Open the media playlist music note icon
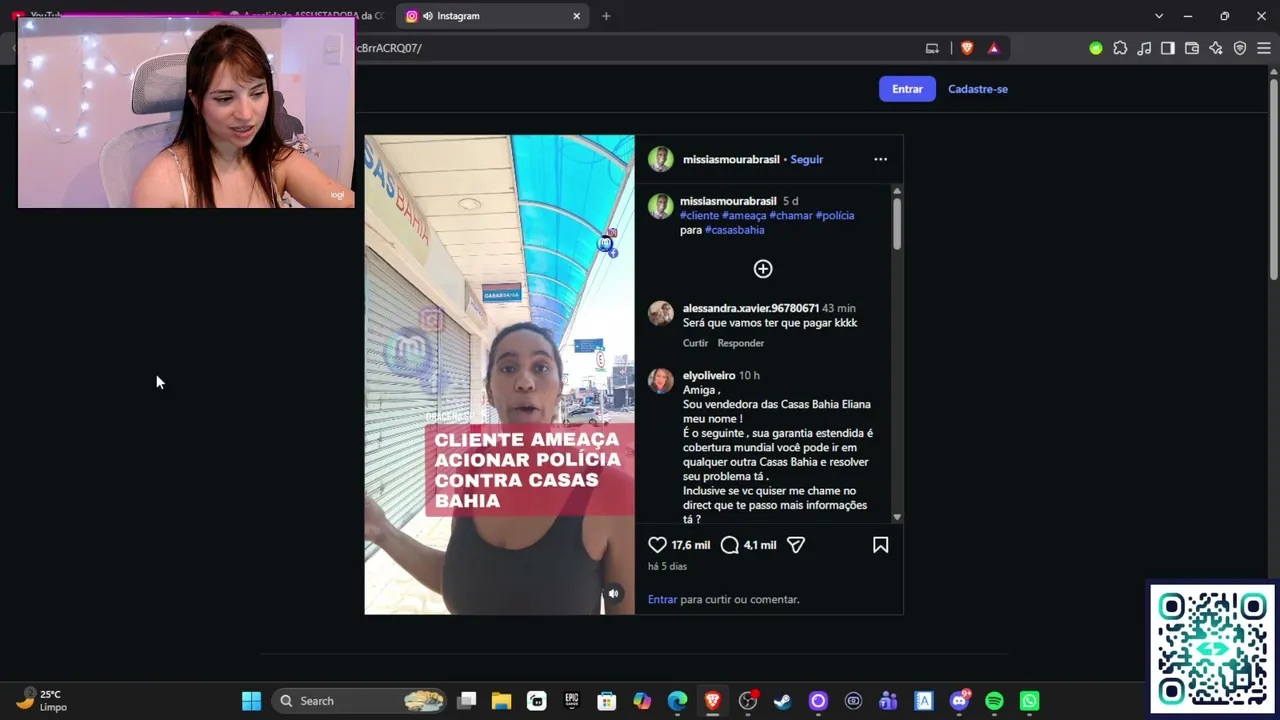 point(1144,48)
